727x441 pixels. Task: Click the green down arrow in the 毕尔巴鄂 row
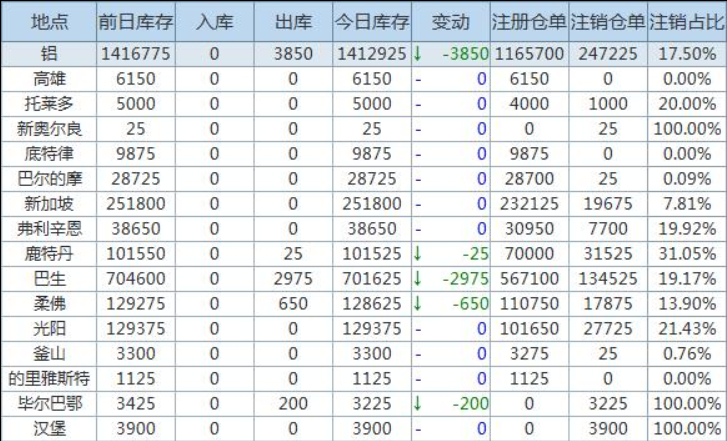click(x=417, y=403)
